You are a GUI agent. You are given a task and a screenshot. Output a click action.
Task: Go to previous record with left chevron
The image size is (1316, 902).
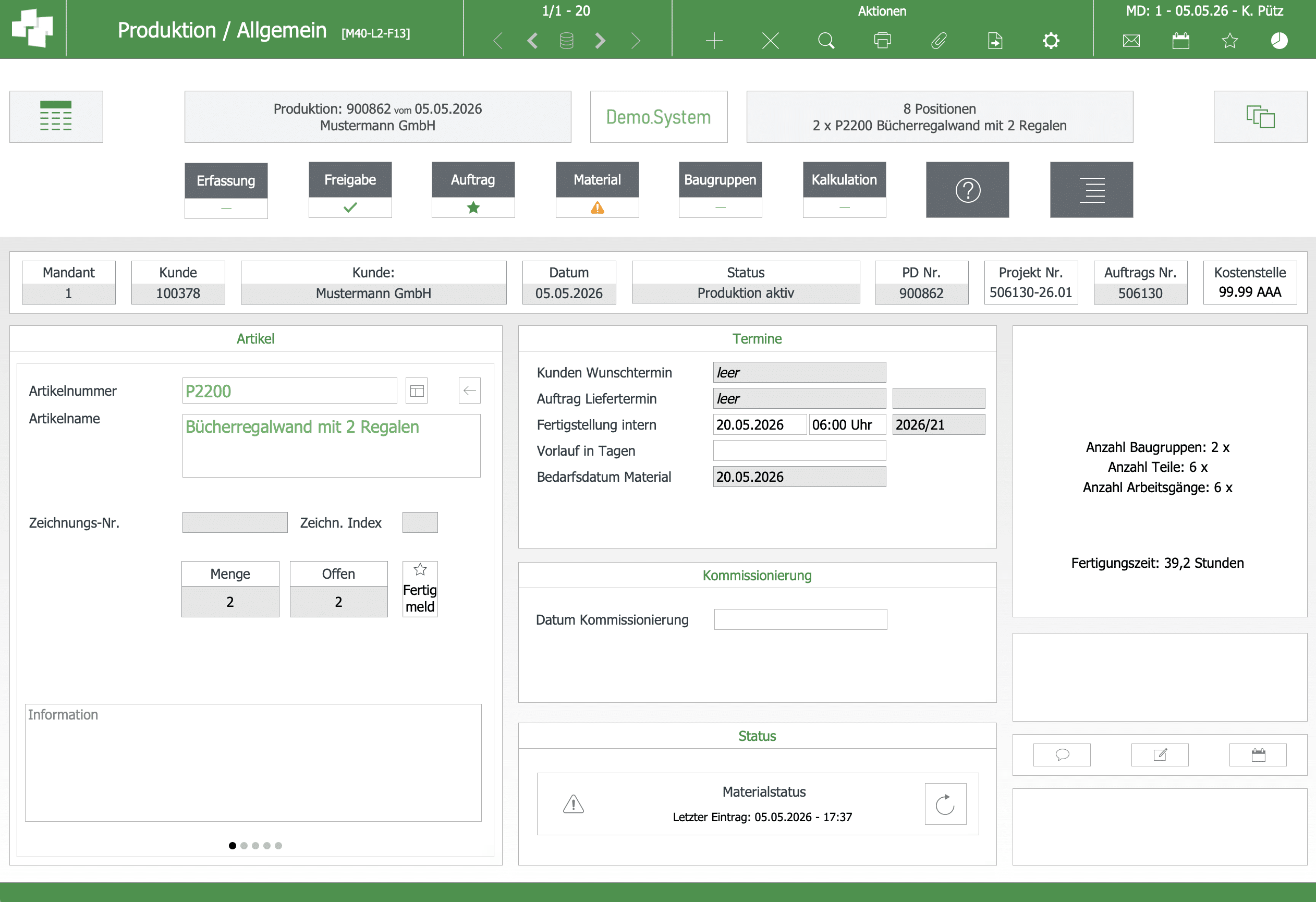[x=532, y=41]
